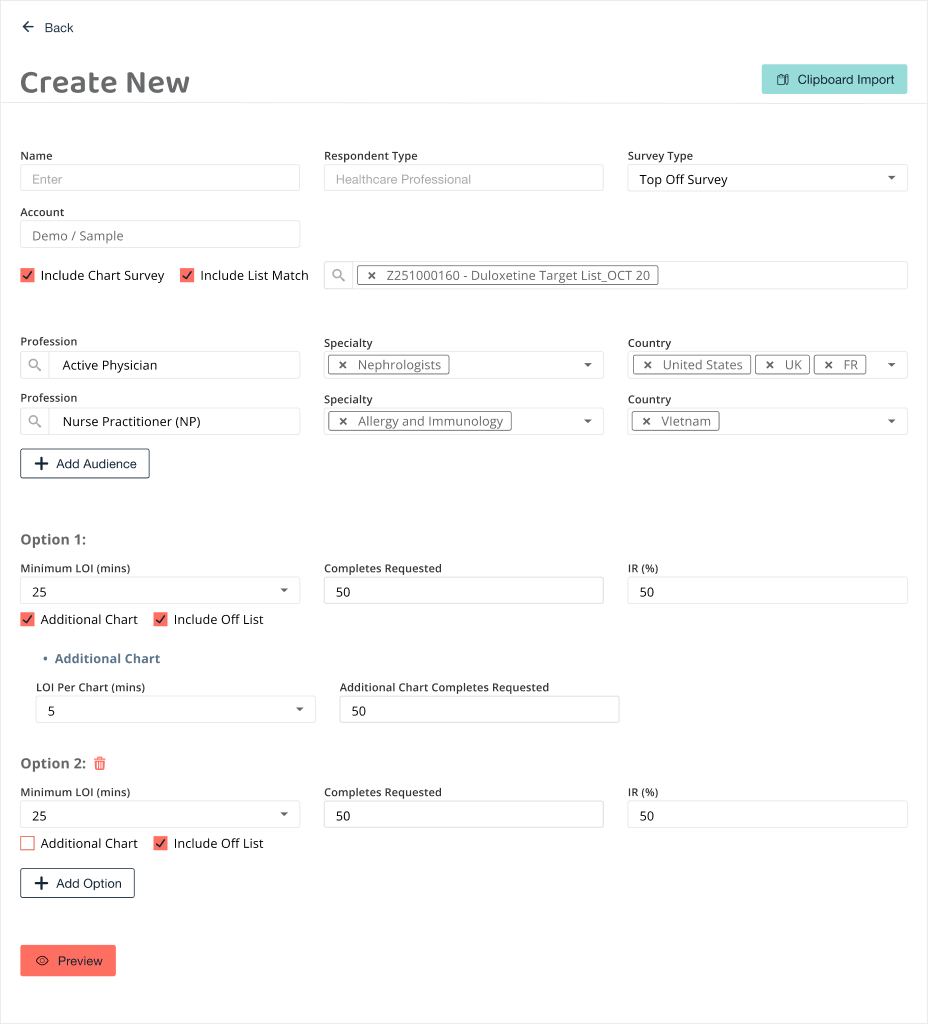This screenshot has width=928, height=1024.
Task: Click search icon beside Nurse Practitioner
Action: tap(35, 421)
